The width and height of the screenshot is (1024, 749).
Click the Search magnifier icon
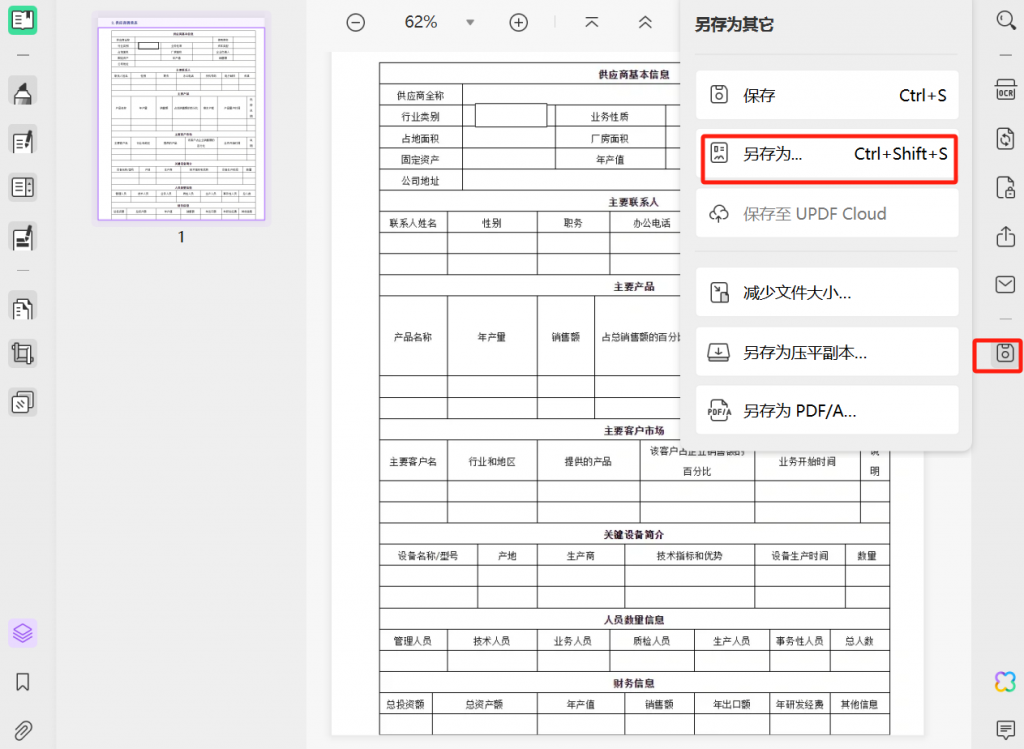pos(1006,20)
